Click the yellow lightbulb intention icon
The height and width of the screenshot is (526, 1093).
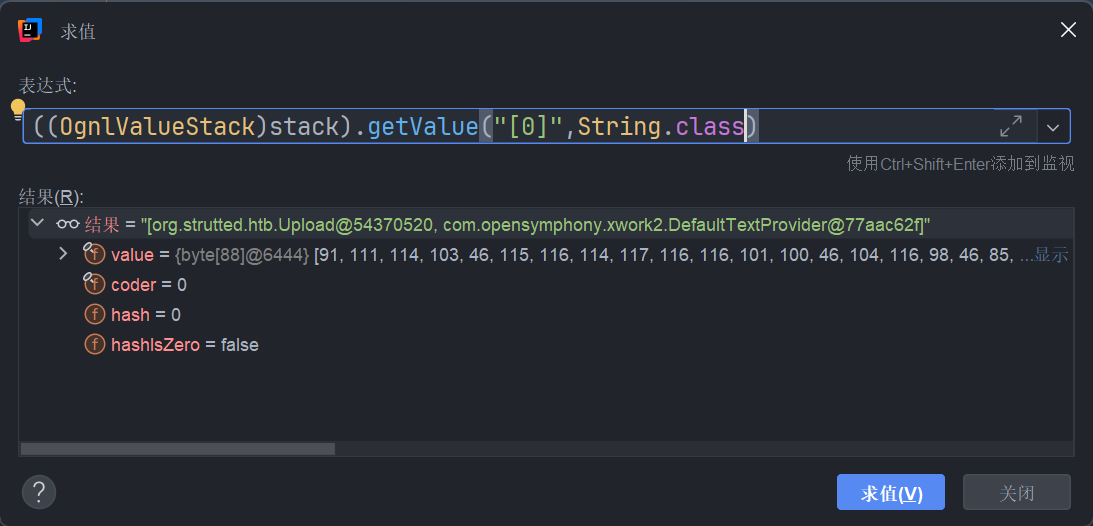click(x=17, y=108)
